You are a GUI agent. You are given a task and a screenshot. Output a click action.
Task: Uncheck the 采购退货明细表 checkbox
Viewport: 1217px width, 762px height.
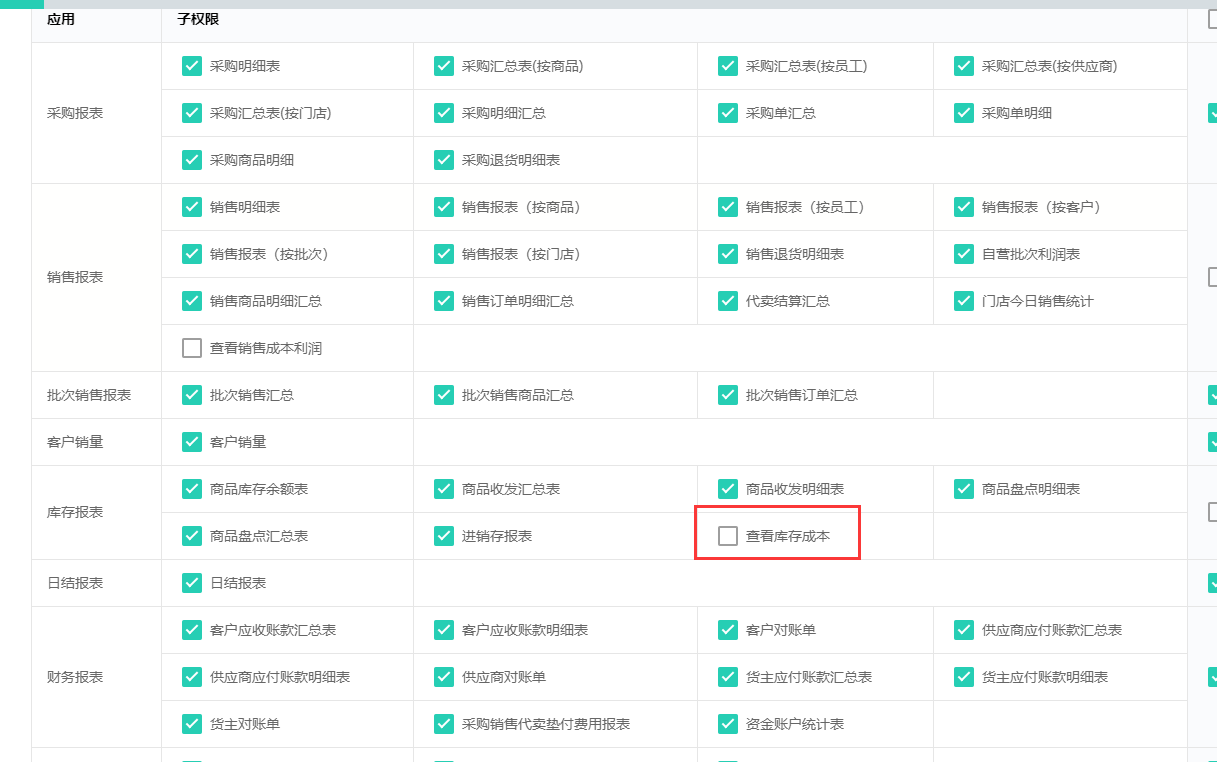tap(444, 160)
